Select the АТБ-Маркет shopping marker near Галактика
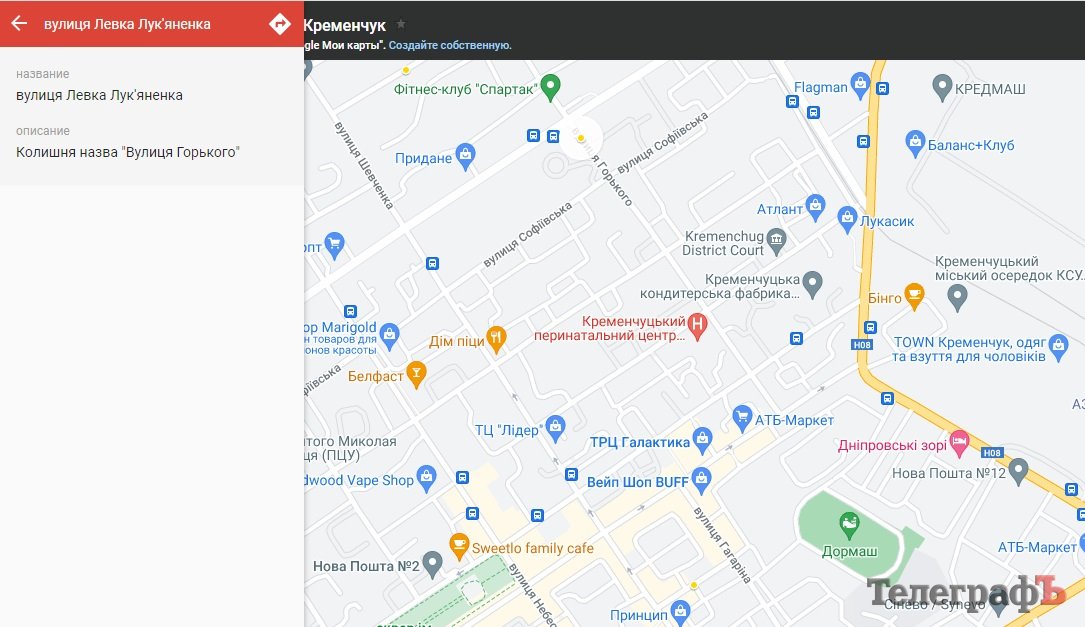The image size is (1085, 627). [741, 416]
